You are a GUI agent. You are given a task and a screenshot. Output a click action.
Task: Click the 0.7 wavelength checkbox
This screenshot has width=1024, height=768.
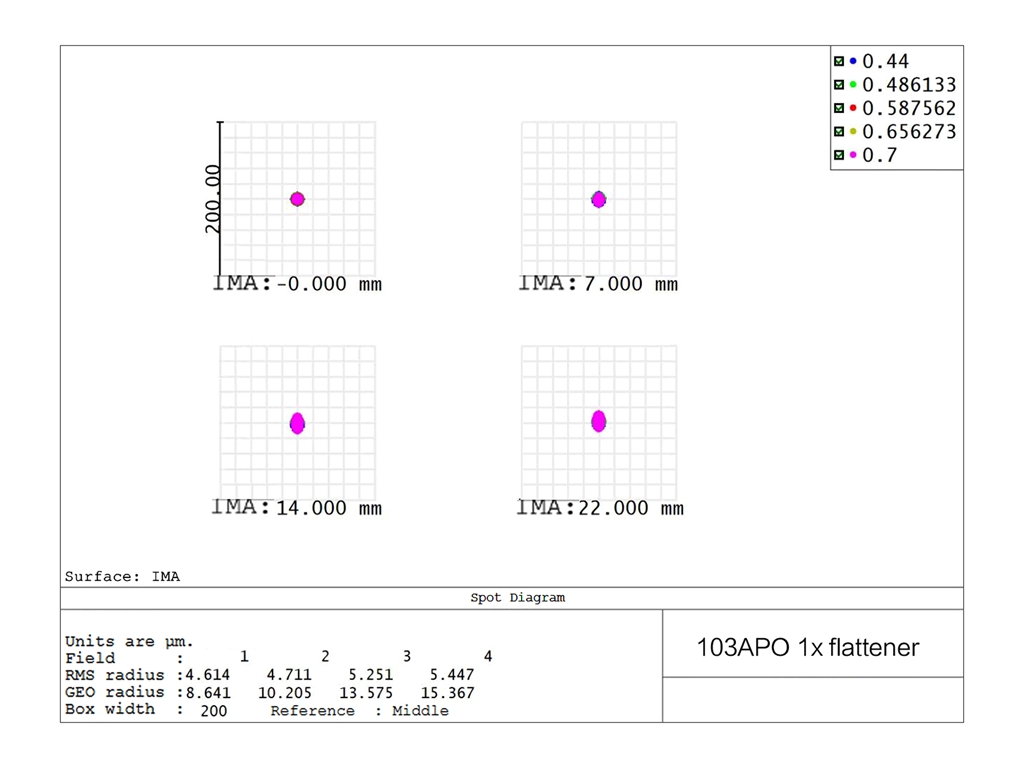839,155
